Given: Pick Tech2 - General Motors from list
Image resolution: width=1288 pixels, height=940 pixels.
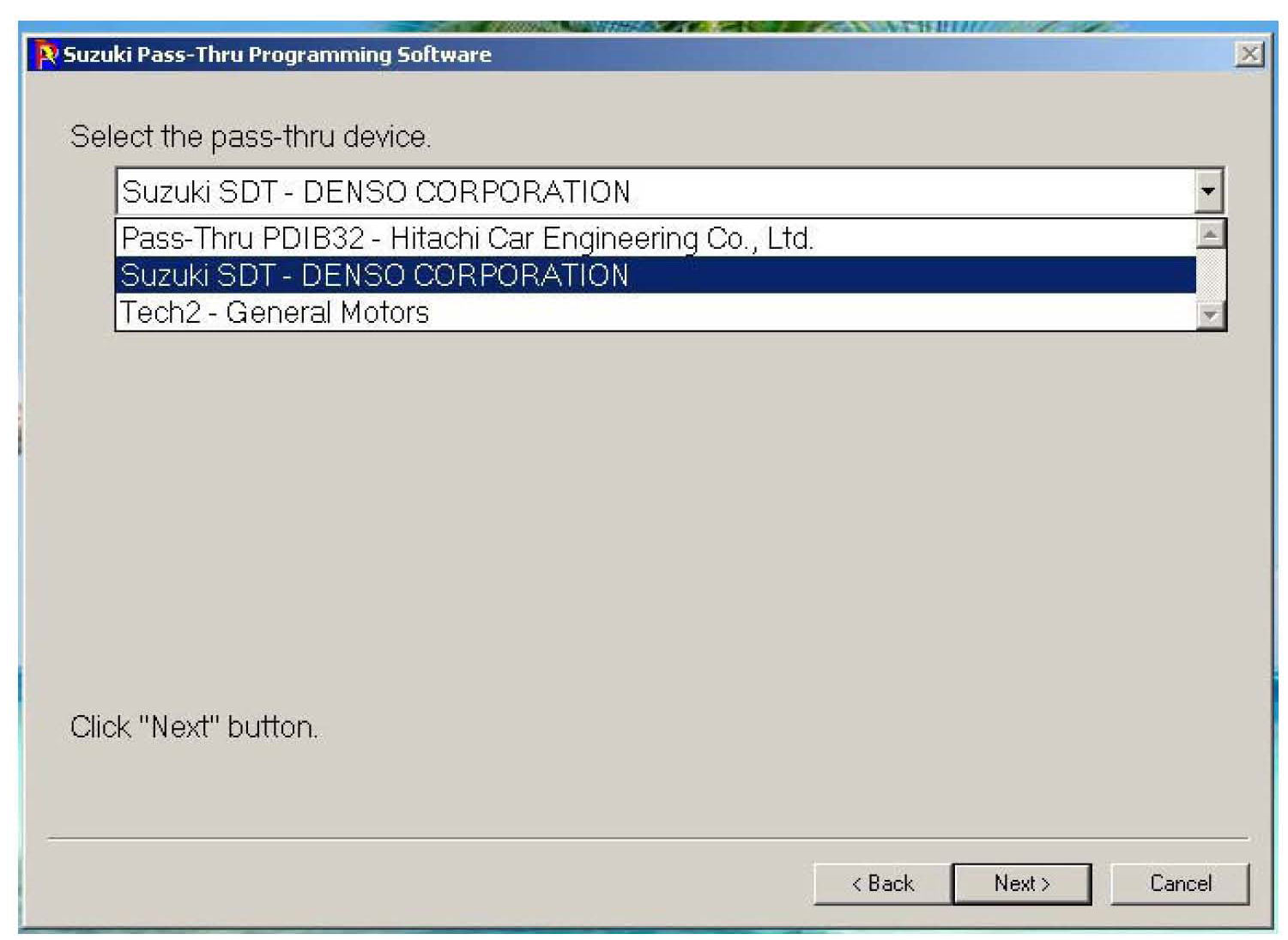Looking at the screenshot, I should coord(275,312).
